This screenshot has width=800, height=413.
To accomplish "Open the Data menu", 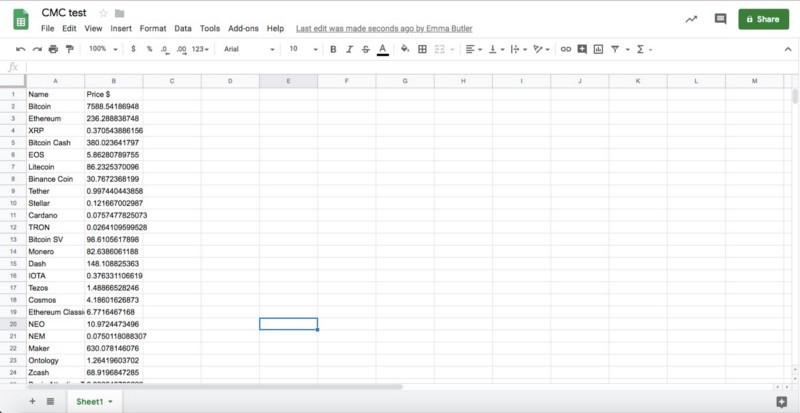I will (x=183, y=29).
